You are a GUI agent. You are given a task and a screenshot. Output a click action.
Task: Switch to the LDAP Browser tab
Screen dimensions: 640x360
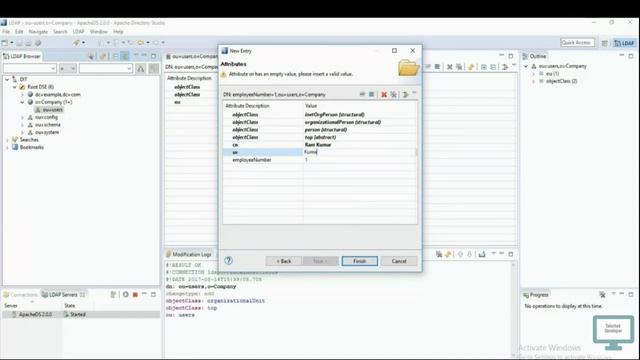click(22, 56)
